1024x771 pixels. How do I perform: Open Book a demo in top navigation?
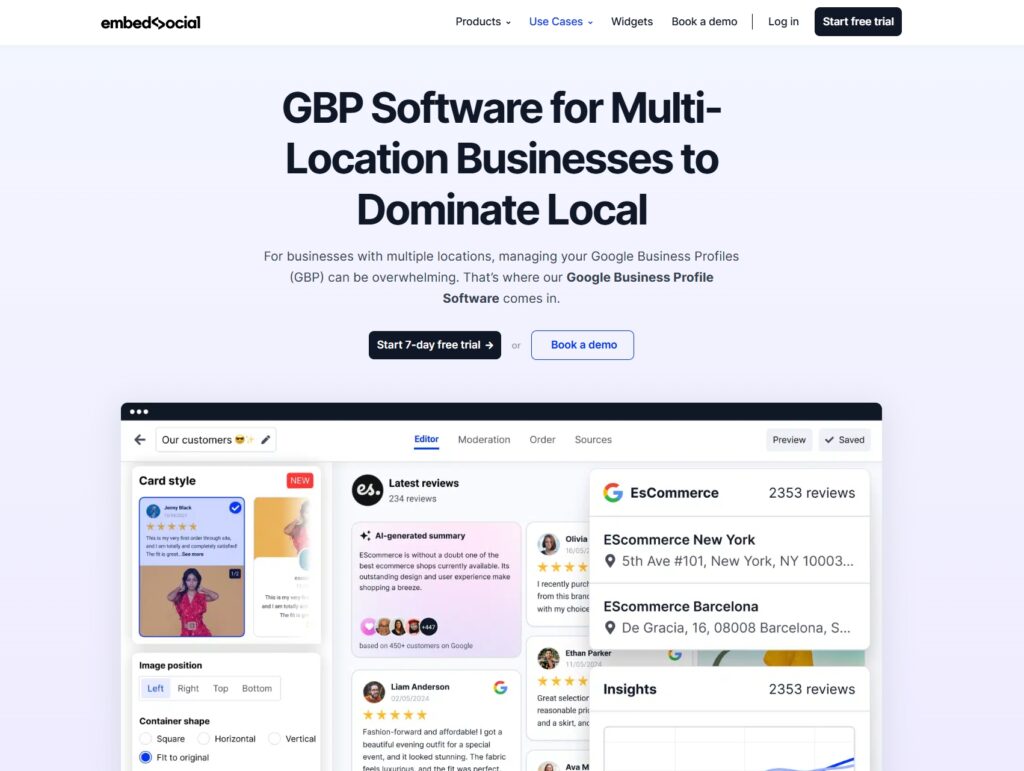pos(704,22)
